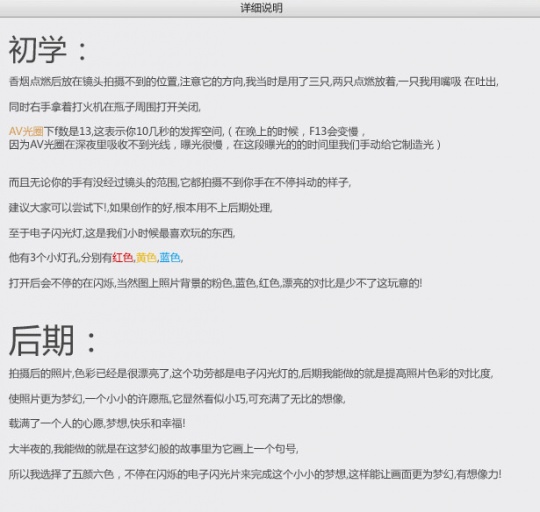Click the 后期： heading

coord(52,341)
